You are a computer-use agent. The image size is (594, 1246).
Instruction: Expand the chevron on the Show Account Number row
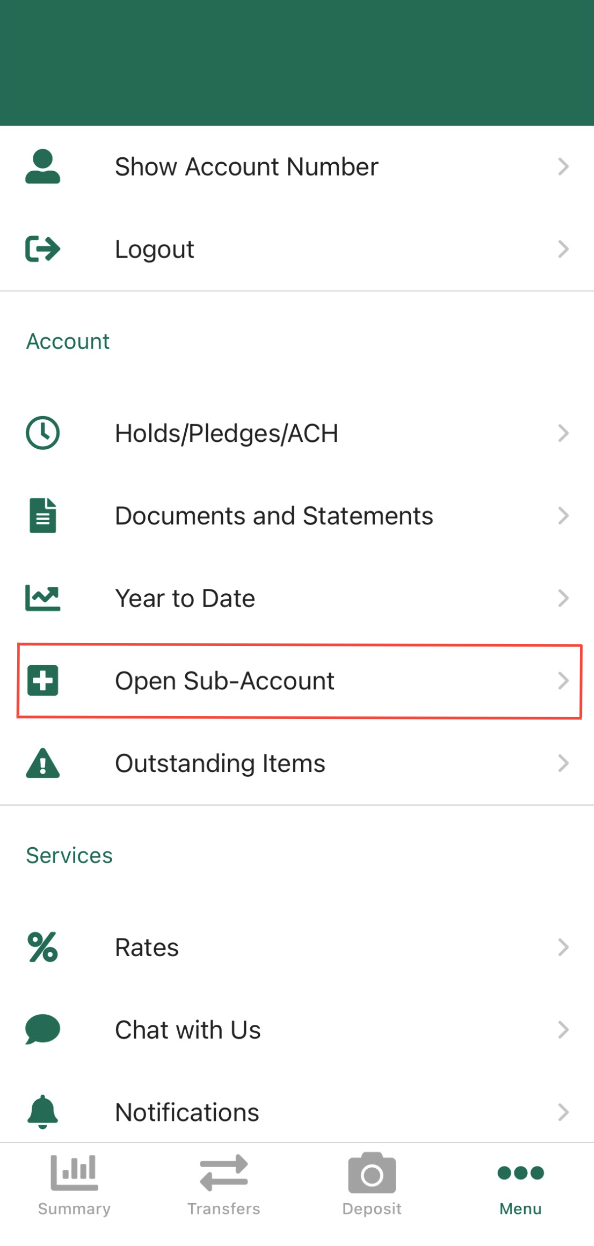pos(564,167)
